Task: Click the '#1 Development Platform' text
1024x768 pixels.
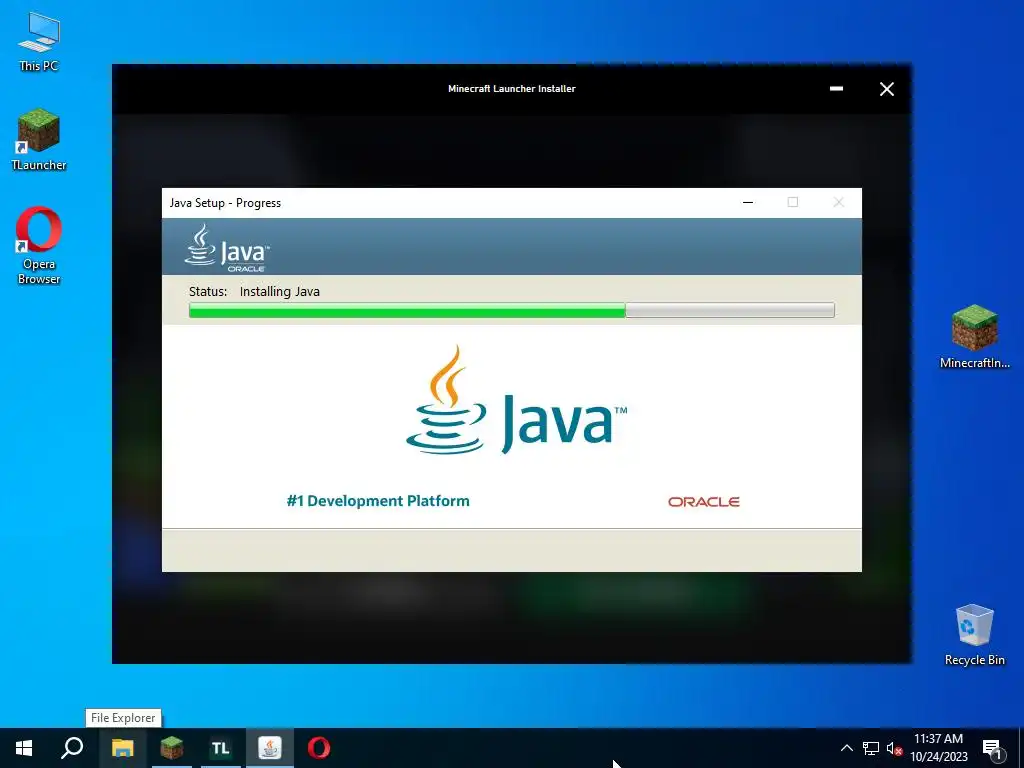Action: [378, 501]
